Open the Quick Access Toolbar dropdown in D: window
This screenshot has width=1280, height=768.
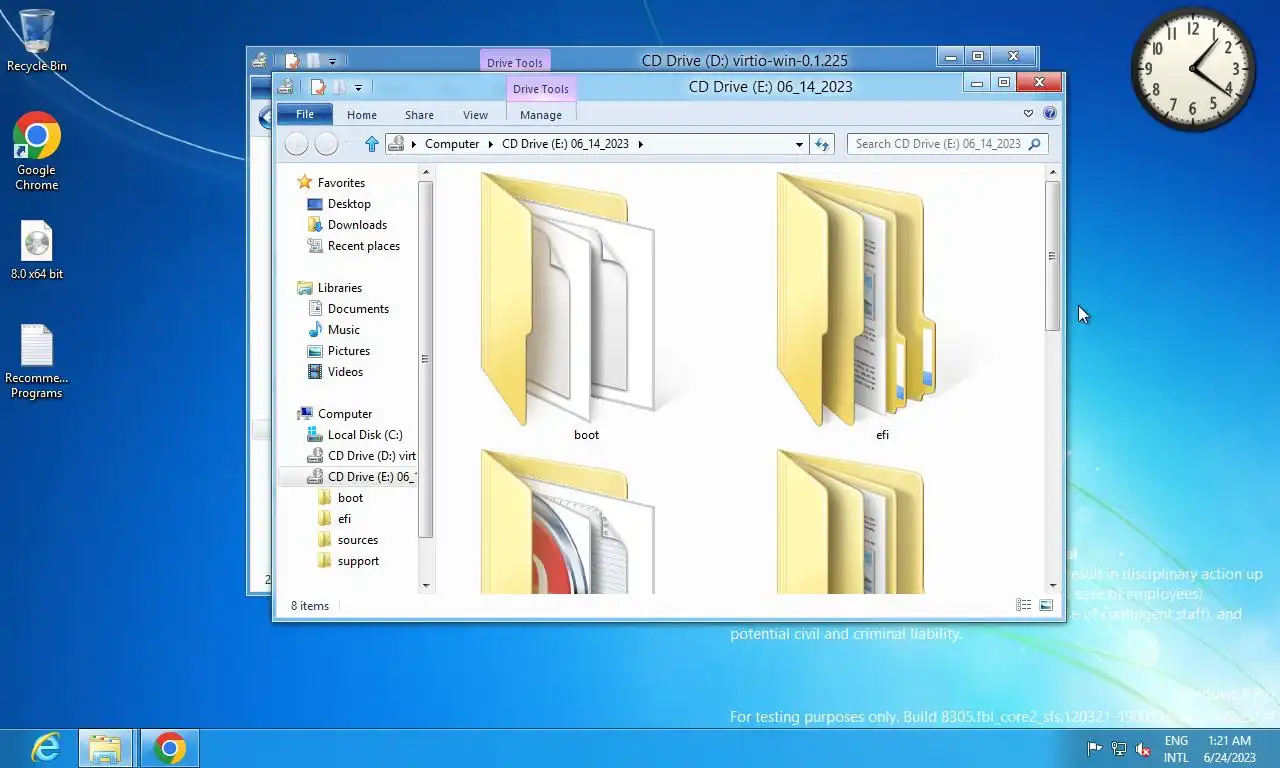332,62
